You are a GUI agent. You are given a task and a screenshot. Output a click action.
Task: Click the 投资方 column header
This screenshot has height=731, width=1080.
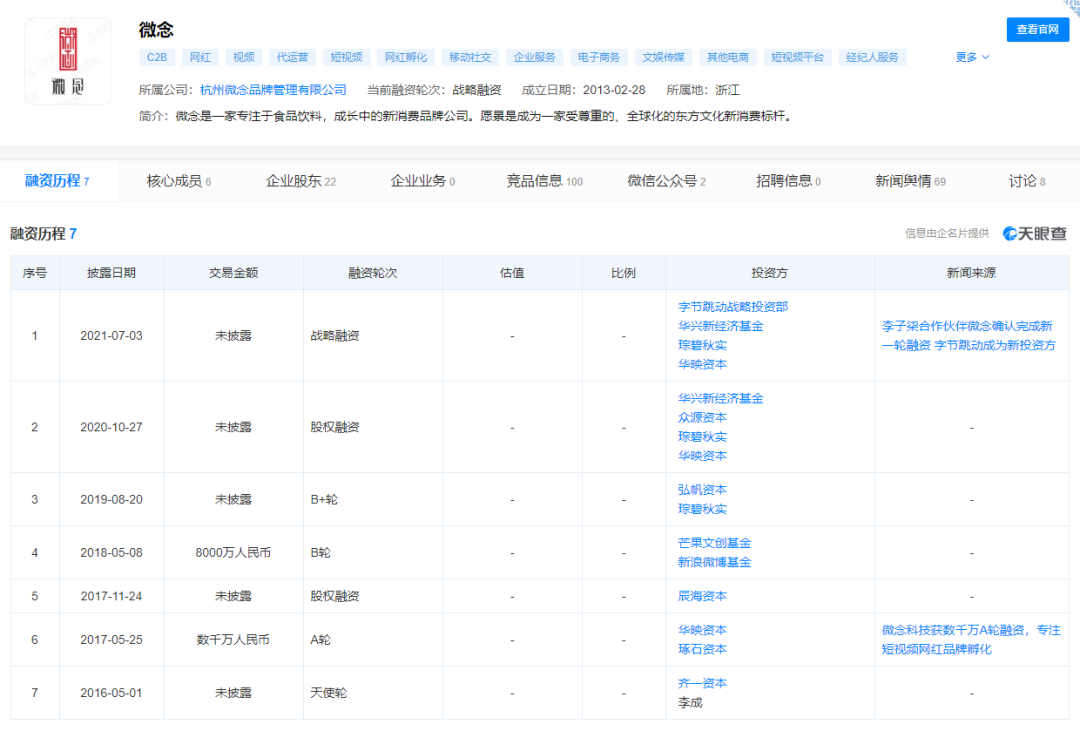coord(769,273)
